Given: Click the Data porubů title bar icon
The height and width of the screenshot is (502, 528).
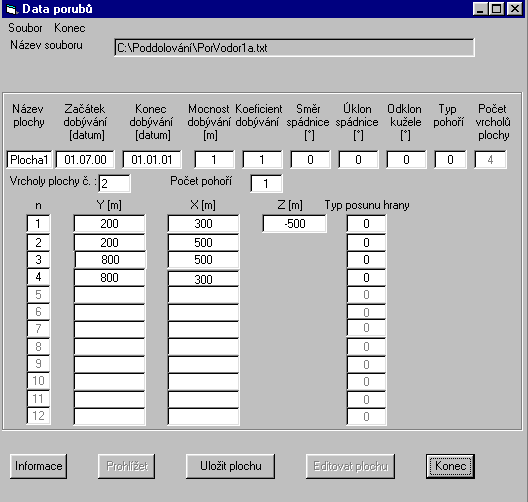Looking at the screenshot, I should pos(12,9).
